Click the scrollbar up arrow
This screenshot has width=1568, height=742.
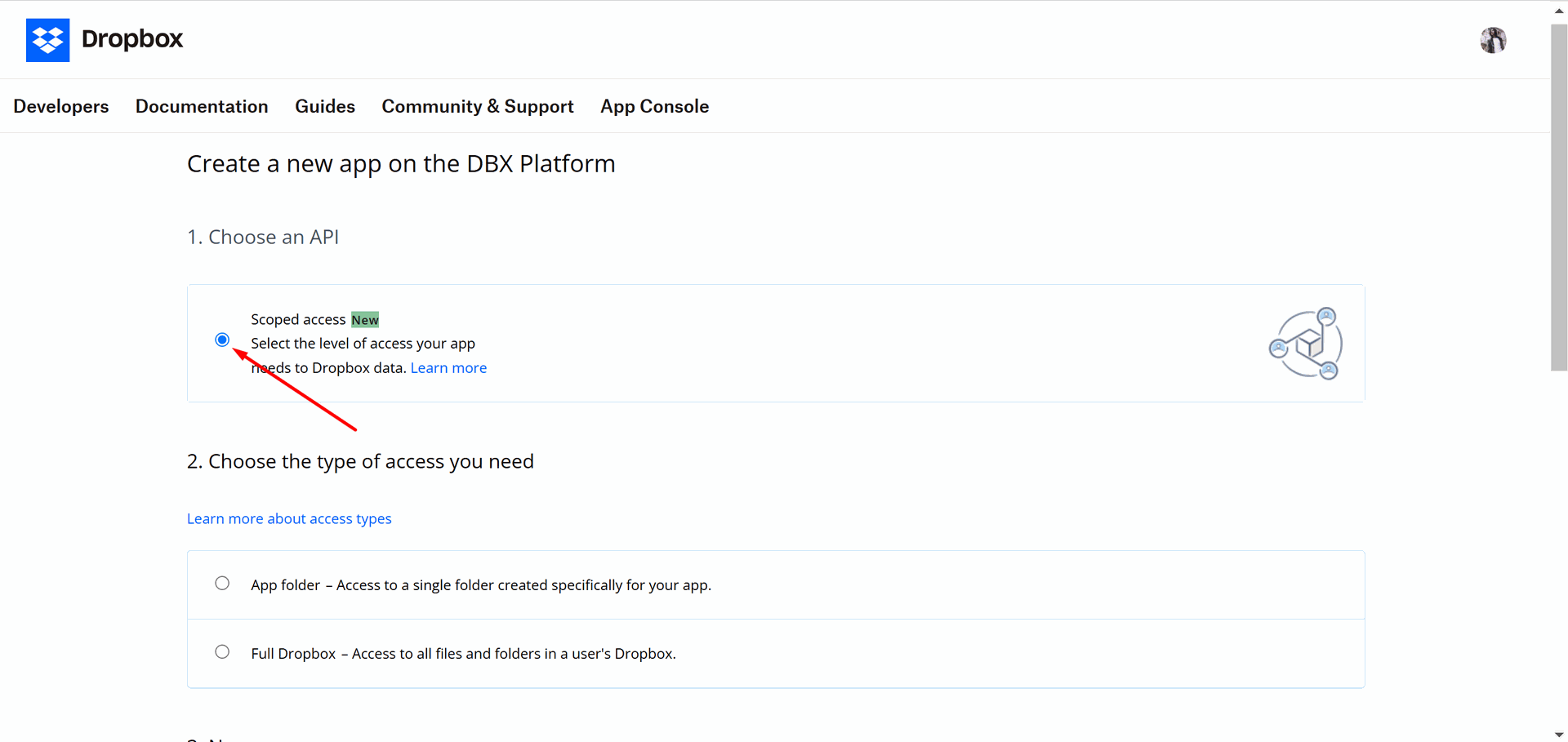coord(1559,11)
